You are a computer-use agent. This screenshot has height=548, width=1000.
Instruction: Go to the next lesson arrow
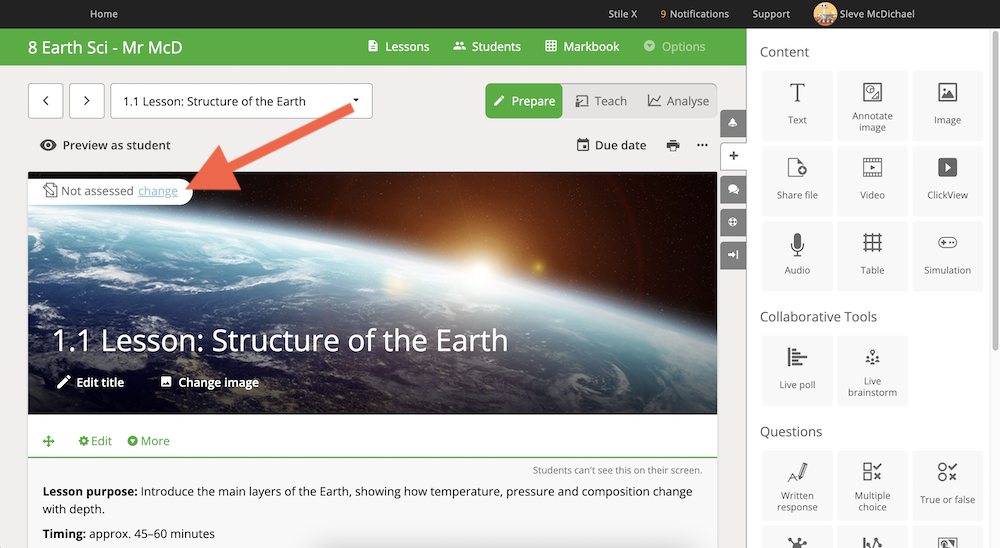87,101
